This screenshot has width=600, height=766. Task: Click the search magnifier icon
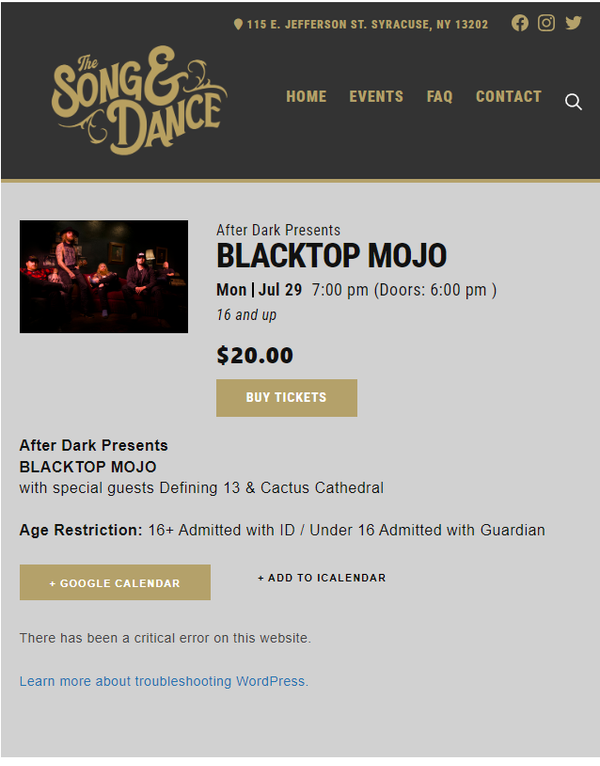pos(573,101)
